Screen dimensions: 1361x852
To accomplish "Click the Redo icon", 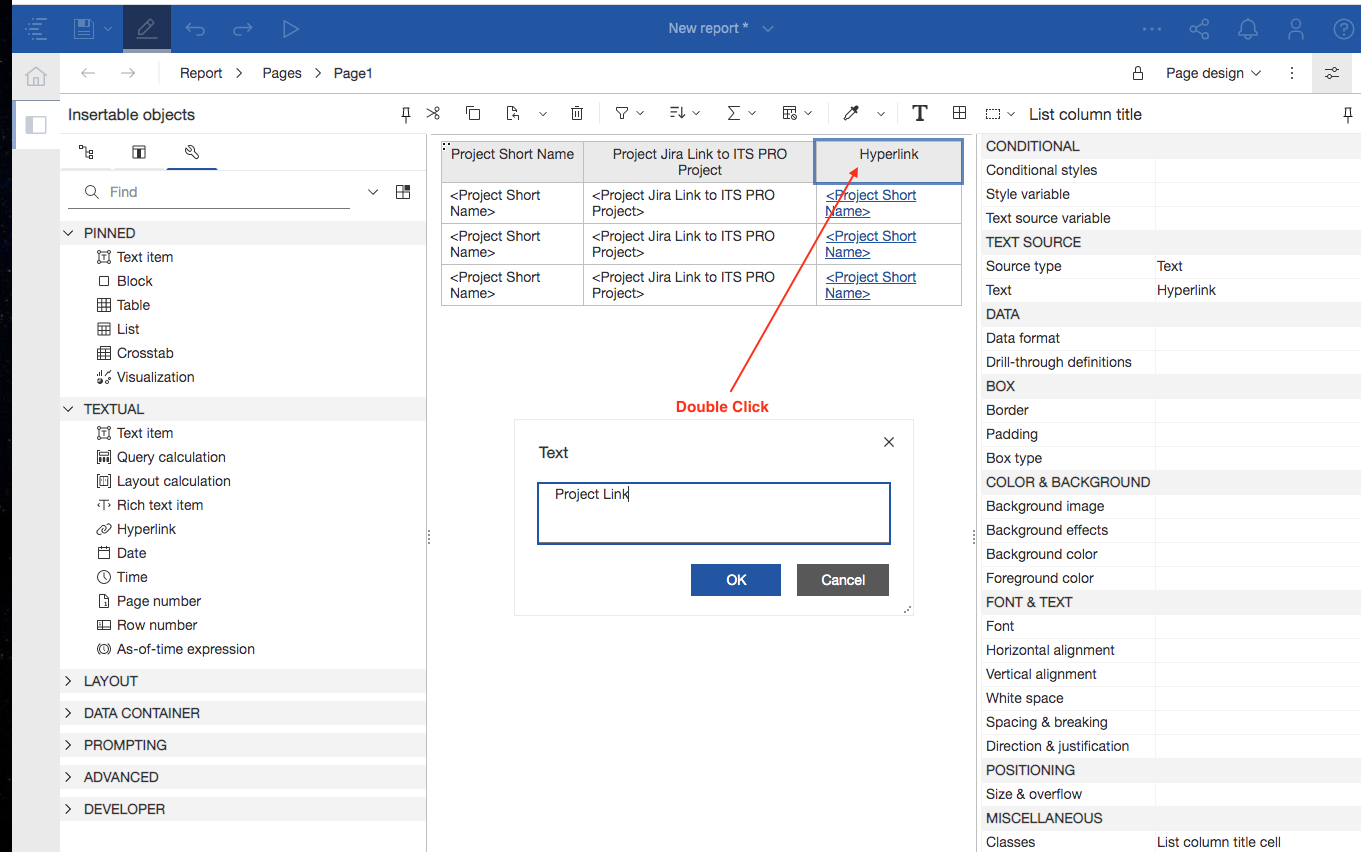I will point(243,29).
